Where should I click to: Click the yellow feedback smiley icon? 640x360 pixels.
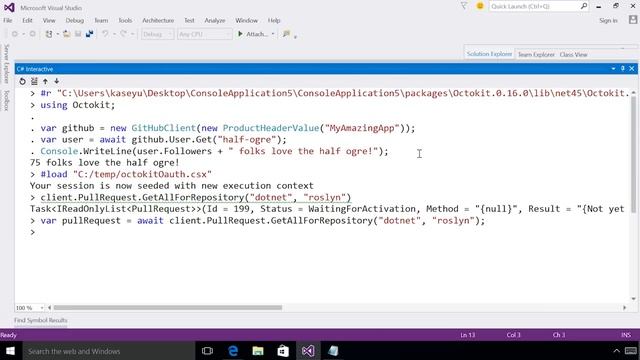coord(480,6)
